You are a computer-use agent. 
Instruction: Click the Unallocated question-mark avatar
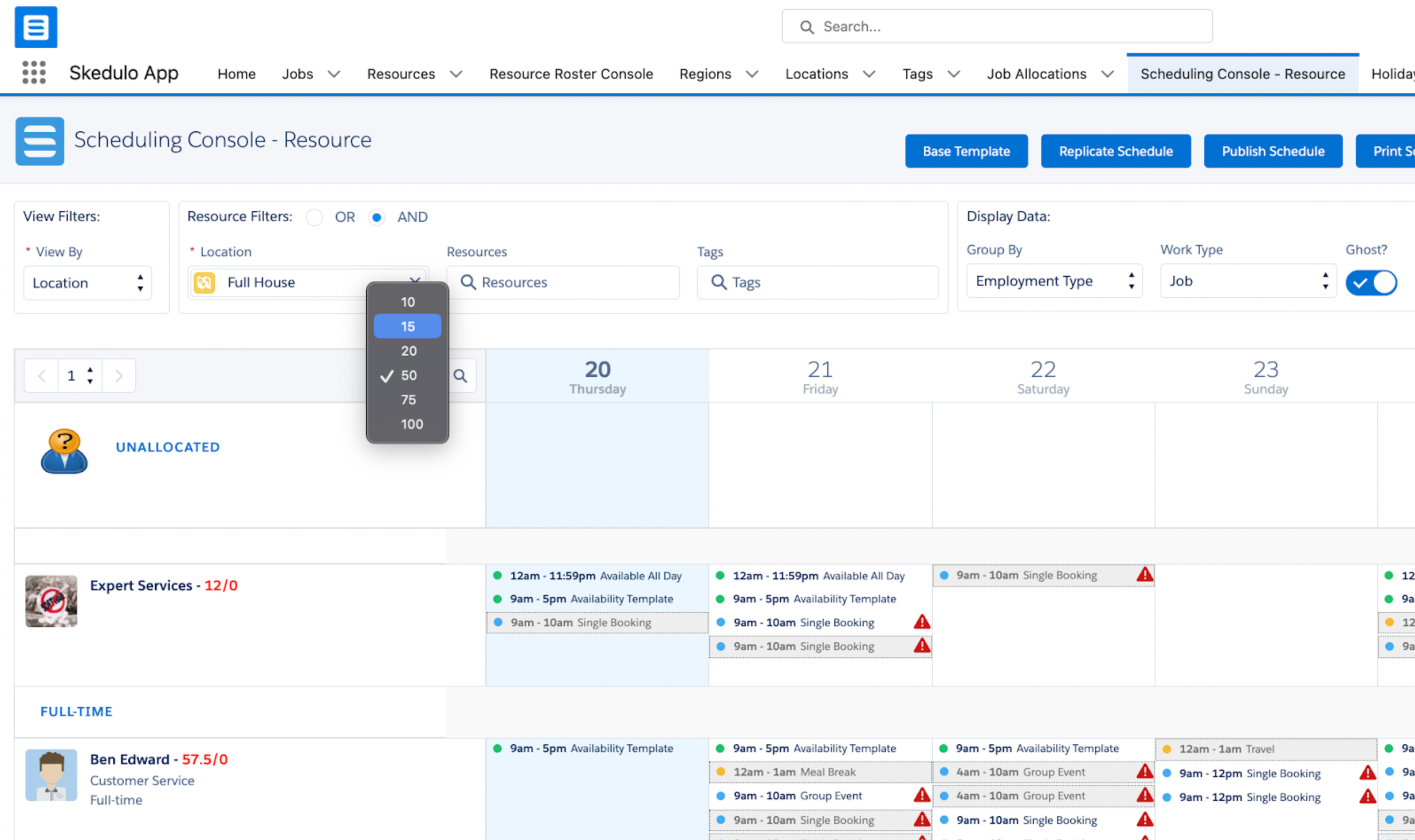(64, 451)
